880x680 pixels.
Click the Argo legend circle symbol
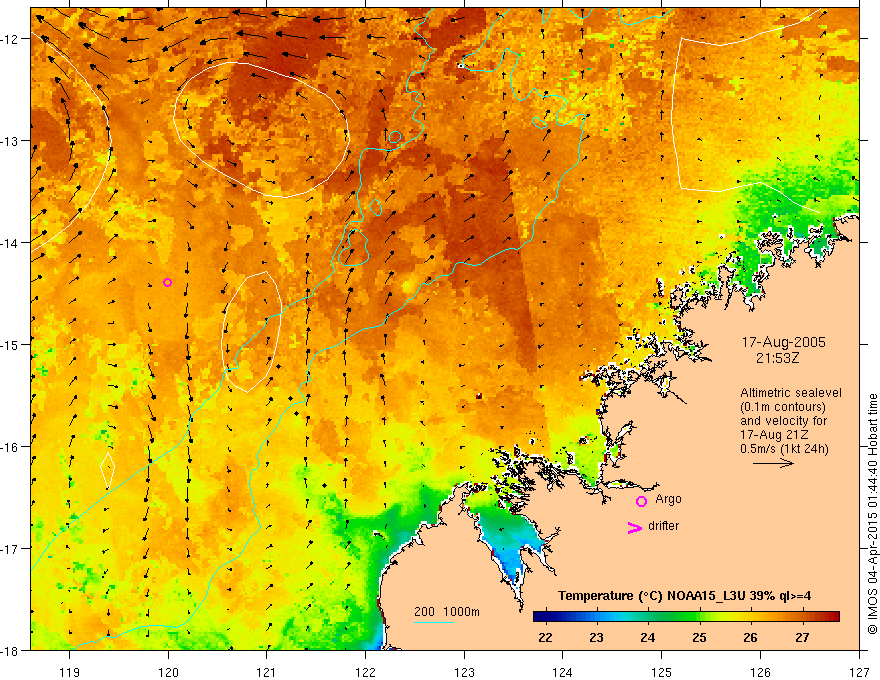point(641,501)
